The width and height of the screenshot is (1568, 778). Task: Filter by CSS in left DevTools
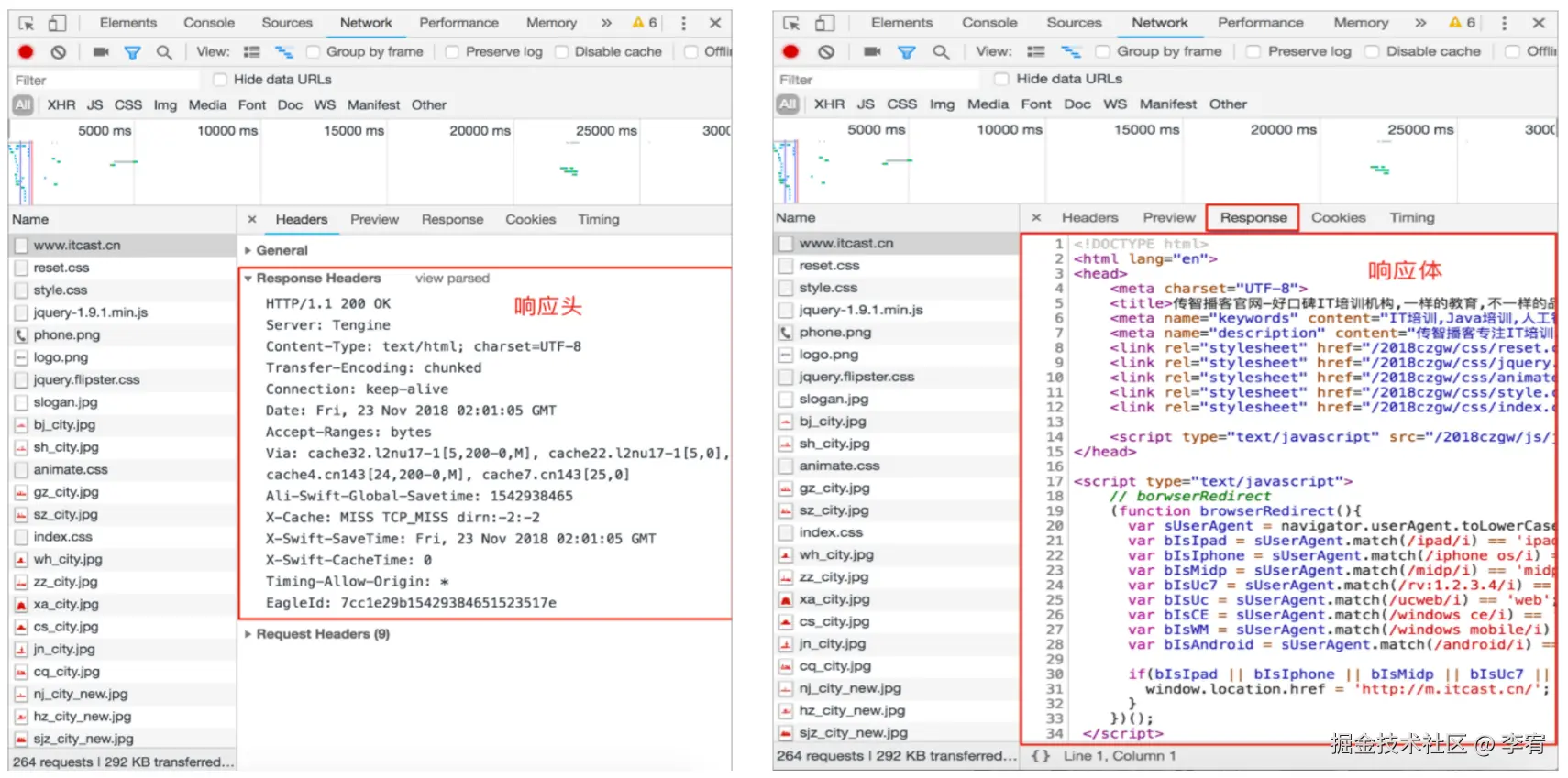pyautogui.click(x=128, y=105)
